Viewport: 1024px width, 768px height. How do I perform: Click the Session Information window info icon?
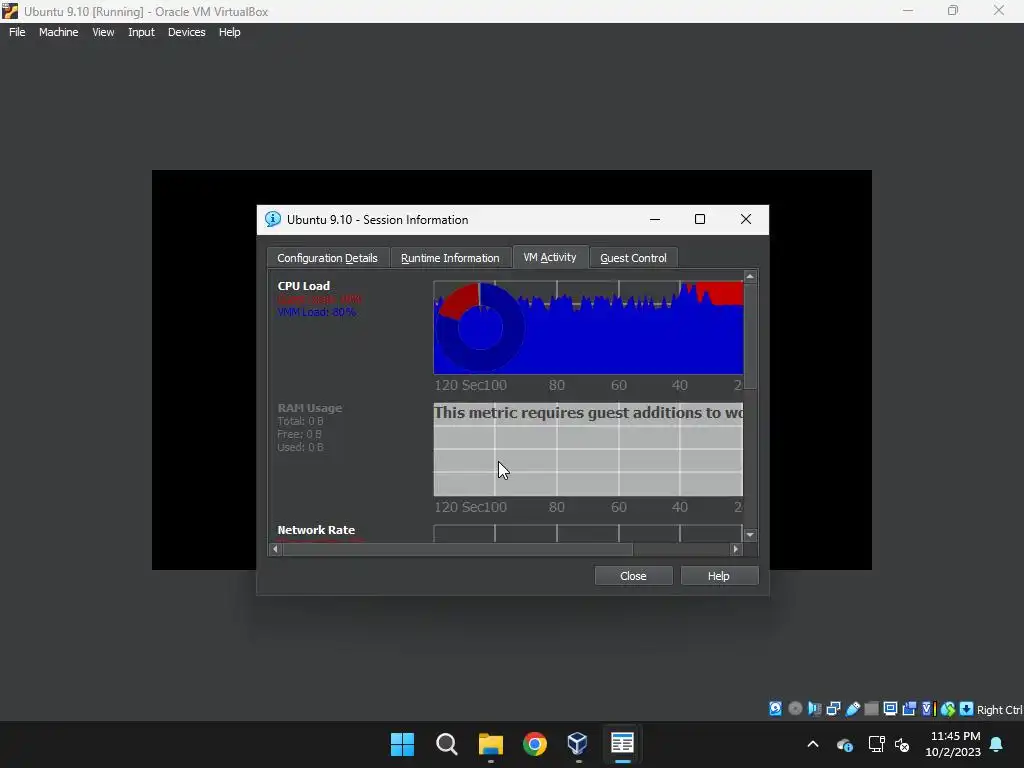[x=272, y=219]
